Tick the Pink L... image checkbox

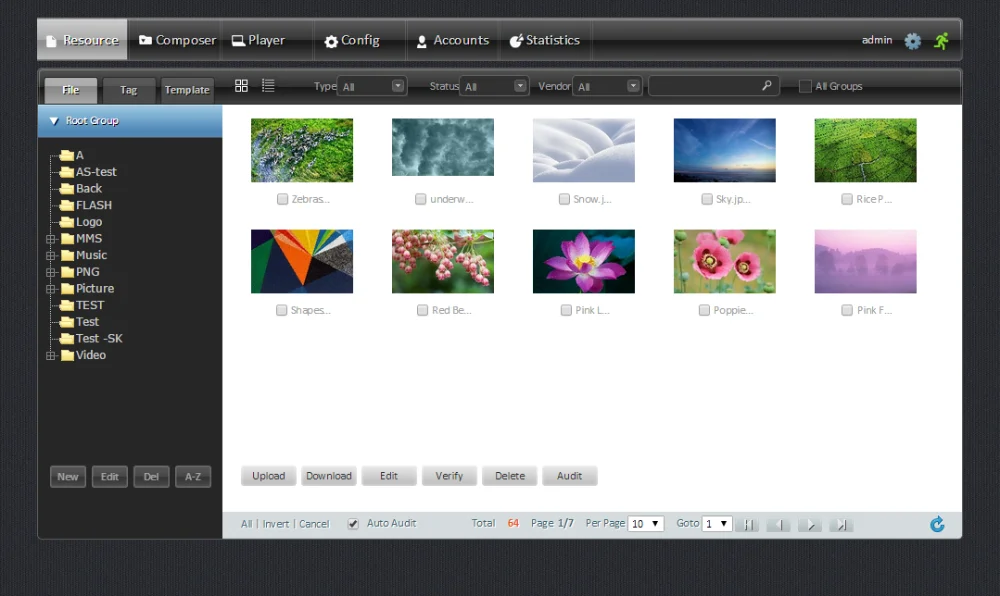click(566, 310)
